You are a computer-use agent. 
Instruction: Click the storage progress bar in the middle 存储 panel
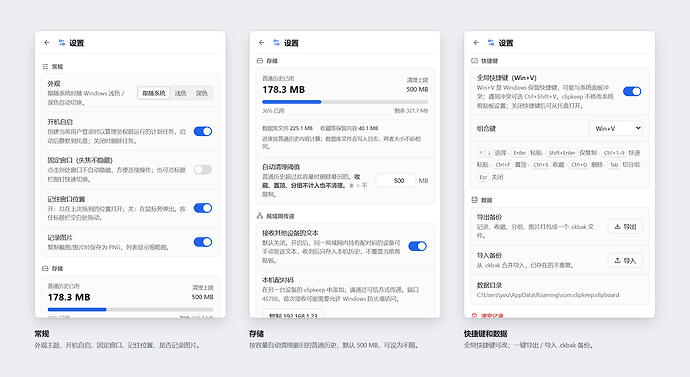point(345,102)
